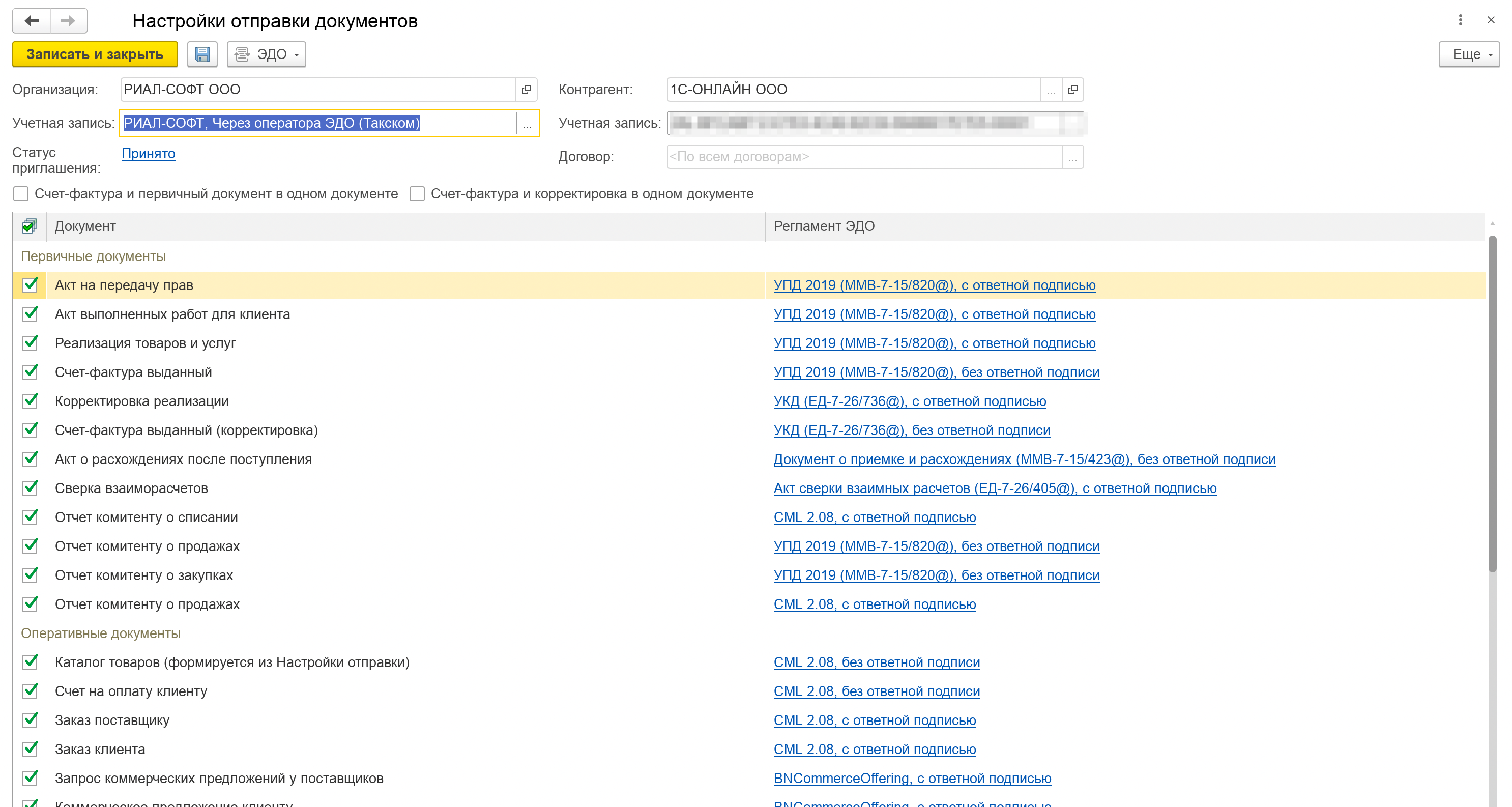Open BNCommerceOffering link for Запрос коммерческих предложений
The height and width of the screenshot is (807, 1512).
coord(912,778)
